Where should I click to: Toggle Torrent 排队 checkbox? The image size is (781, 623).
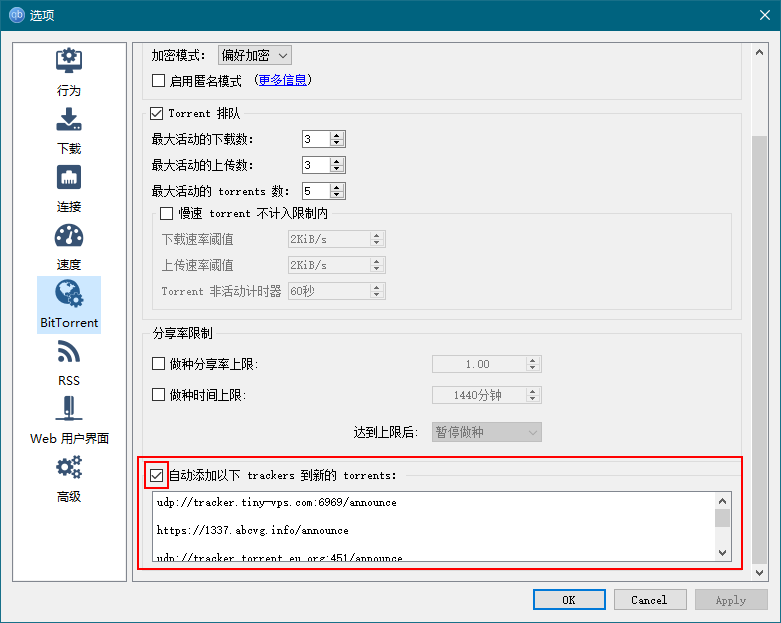[x=156, y=114]
